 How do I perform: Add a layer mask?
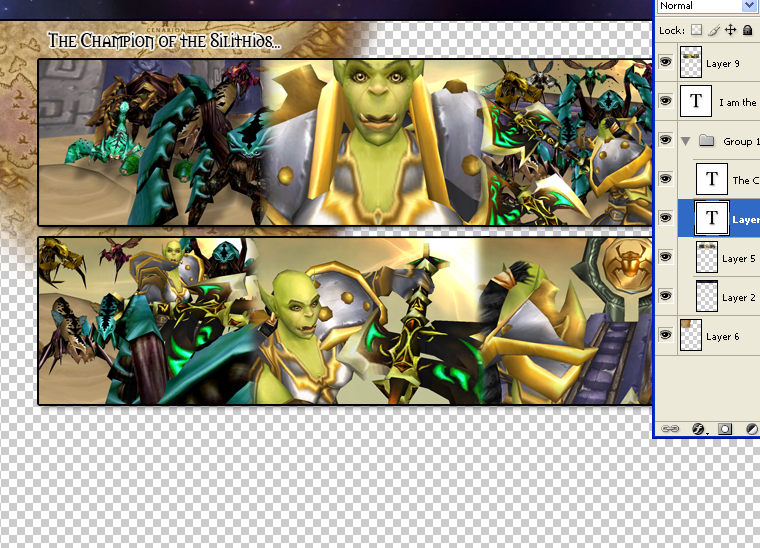725,428
